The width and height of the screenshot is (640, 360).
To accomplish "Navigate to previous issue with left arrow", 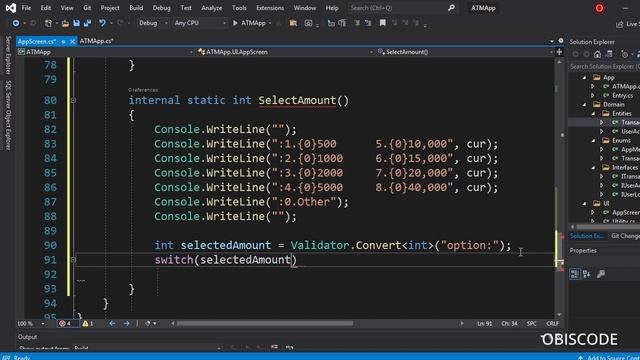I will point(112,323).
